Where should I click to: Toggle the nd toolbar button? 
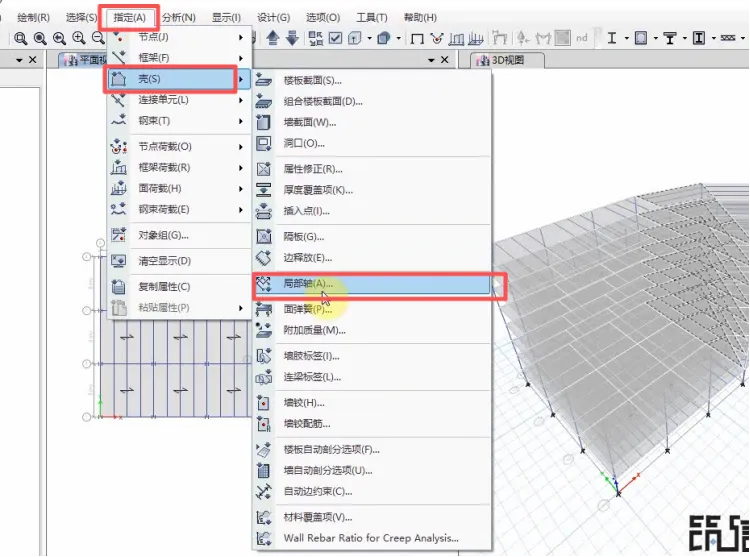pos(581,38)
